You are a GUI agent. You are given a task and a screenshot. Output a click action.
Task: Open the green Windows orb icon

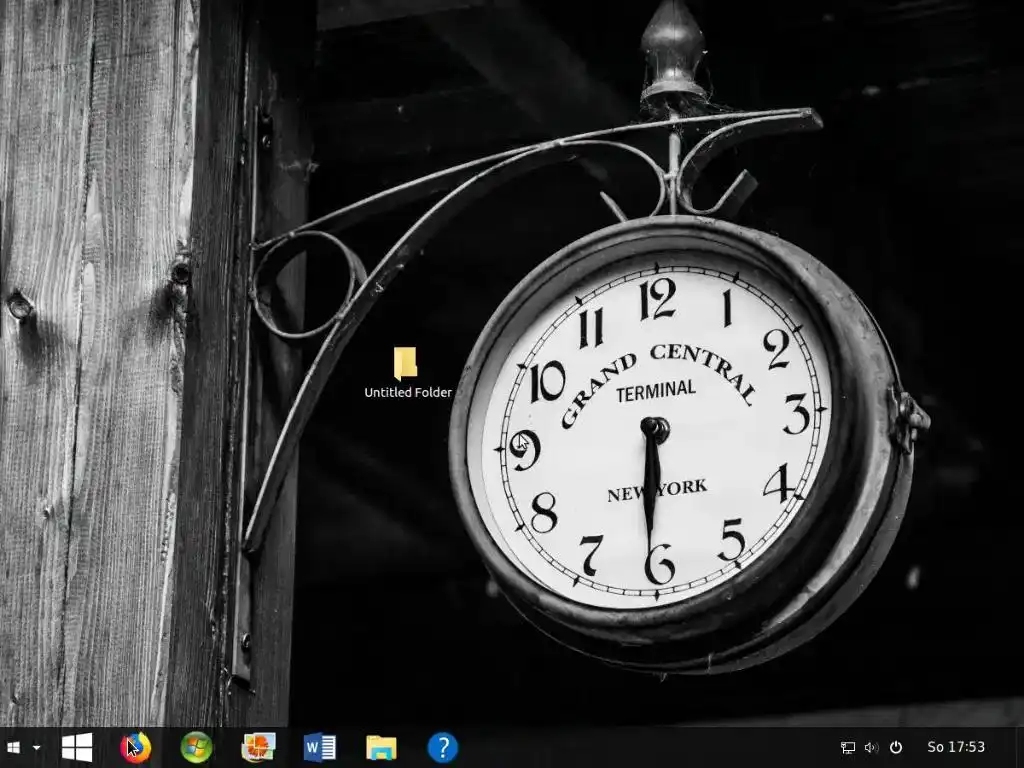click(197, 747)
